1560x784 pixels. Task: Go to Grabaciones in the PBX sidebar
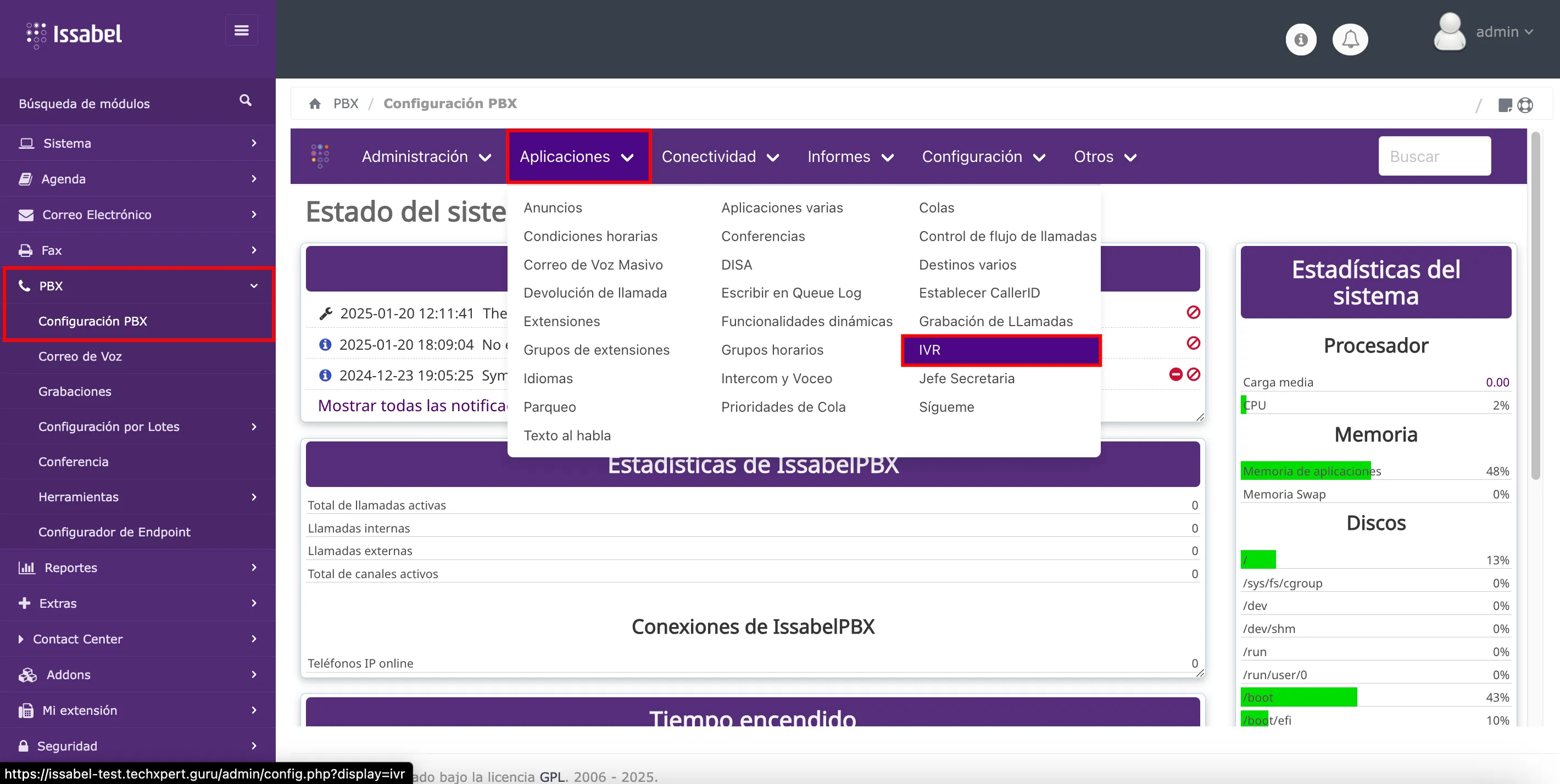75,391
